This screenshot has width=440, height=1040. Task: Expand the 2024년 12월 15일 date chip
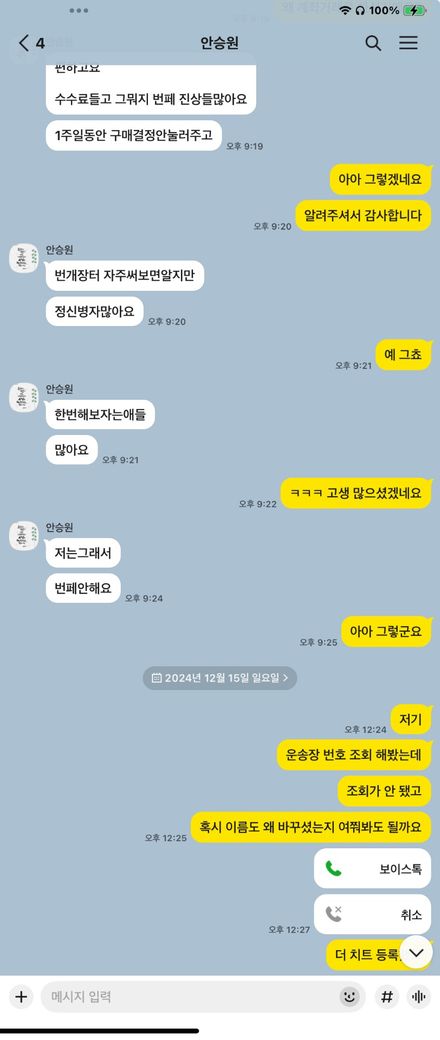(x=220, y=678)
